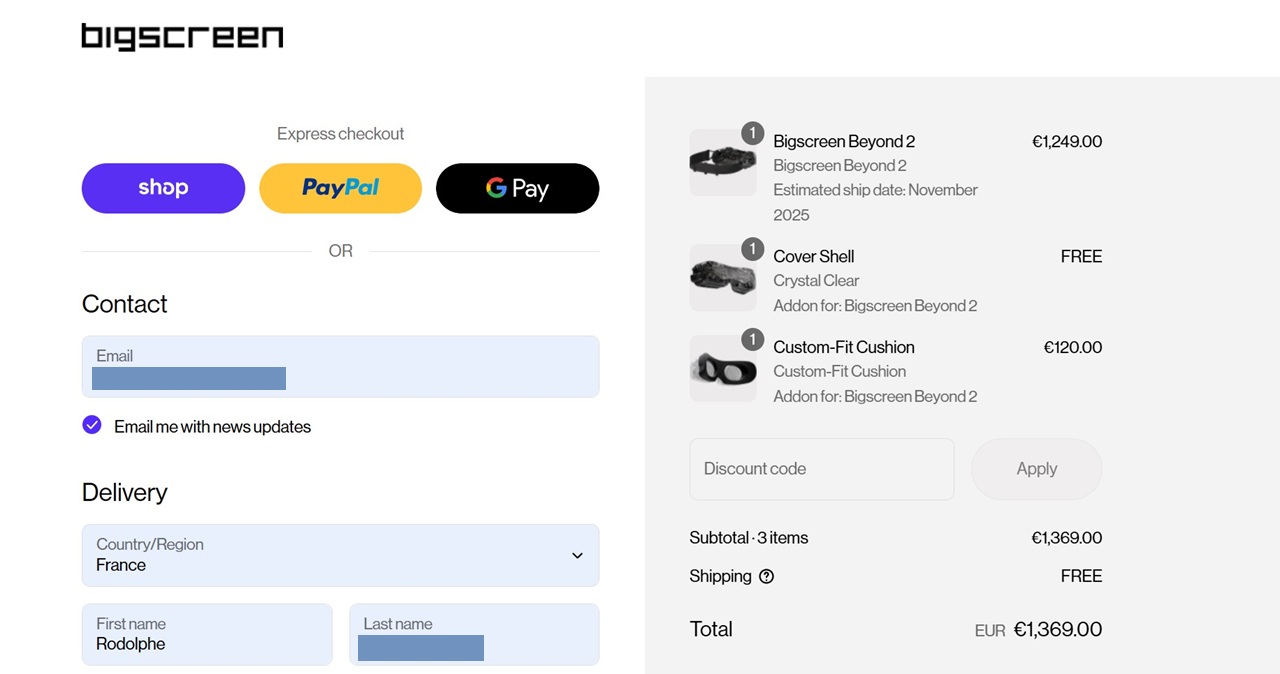Click the Country/Region chevron arrow

point(577,555)
